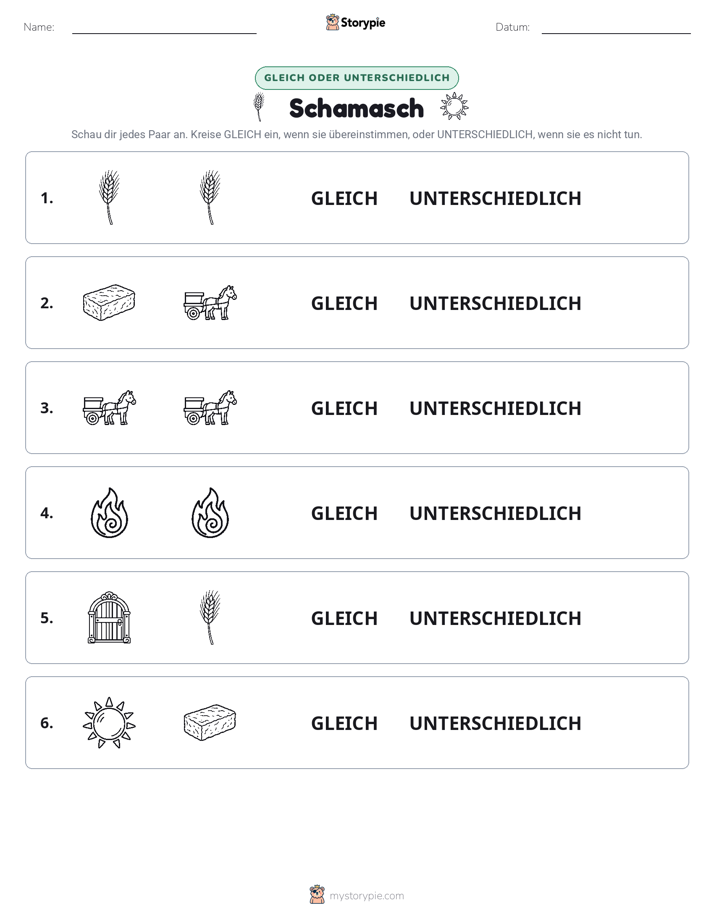The height and width of the screenshot is (924, 714).
Task: Click the first flame icon in row 4
Action: pos(109,513)
